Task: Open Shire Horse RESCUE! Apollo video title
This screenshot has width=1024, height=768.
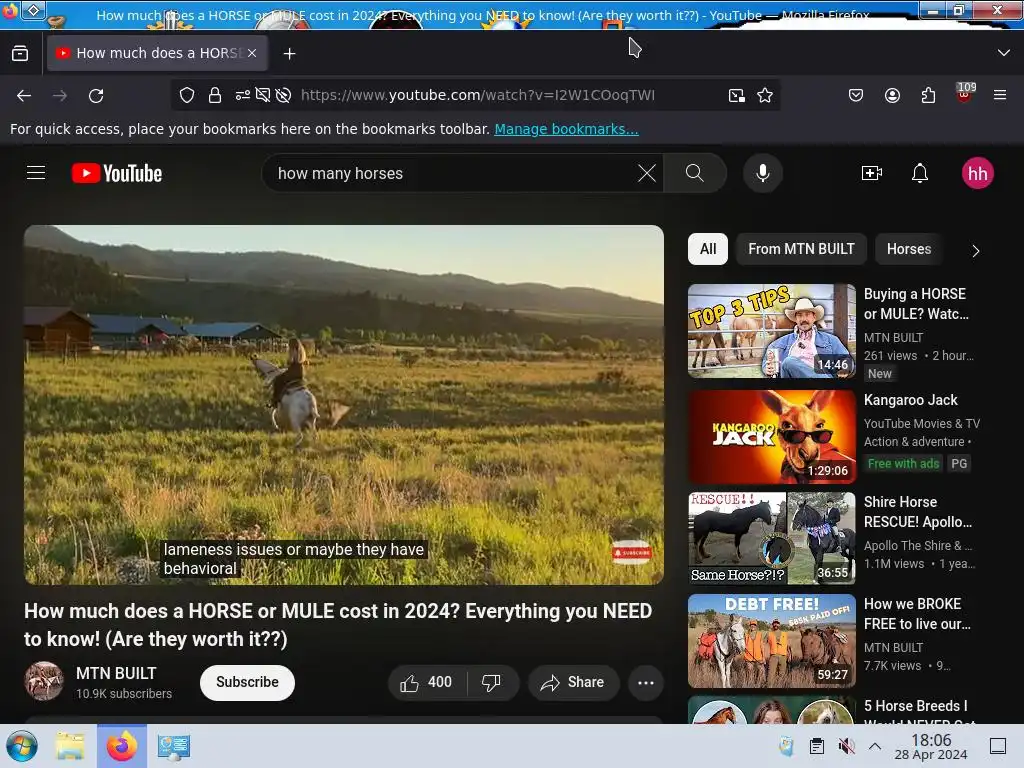Action: 918,512
